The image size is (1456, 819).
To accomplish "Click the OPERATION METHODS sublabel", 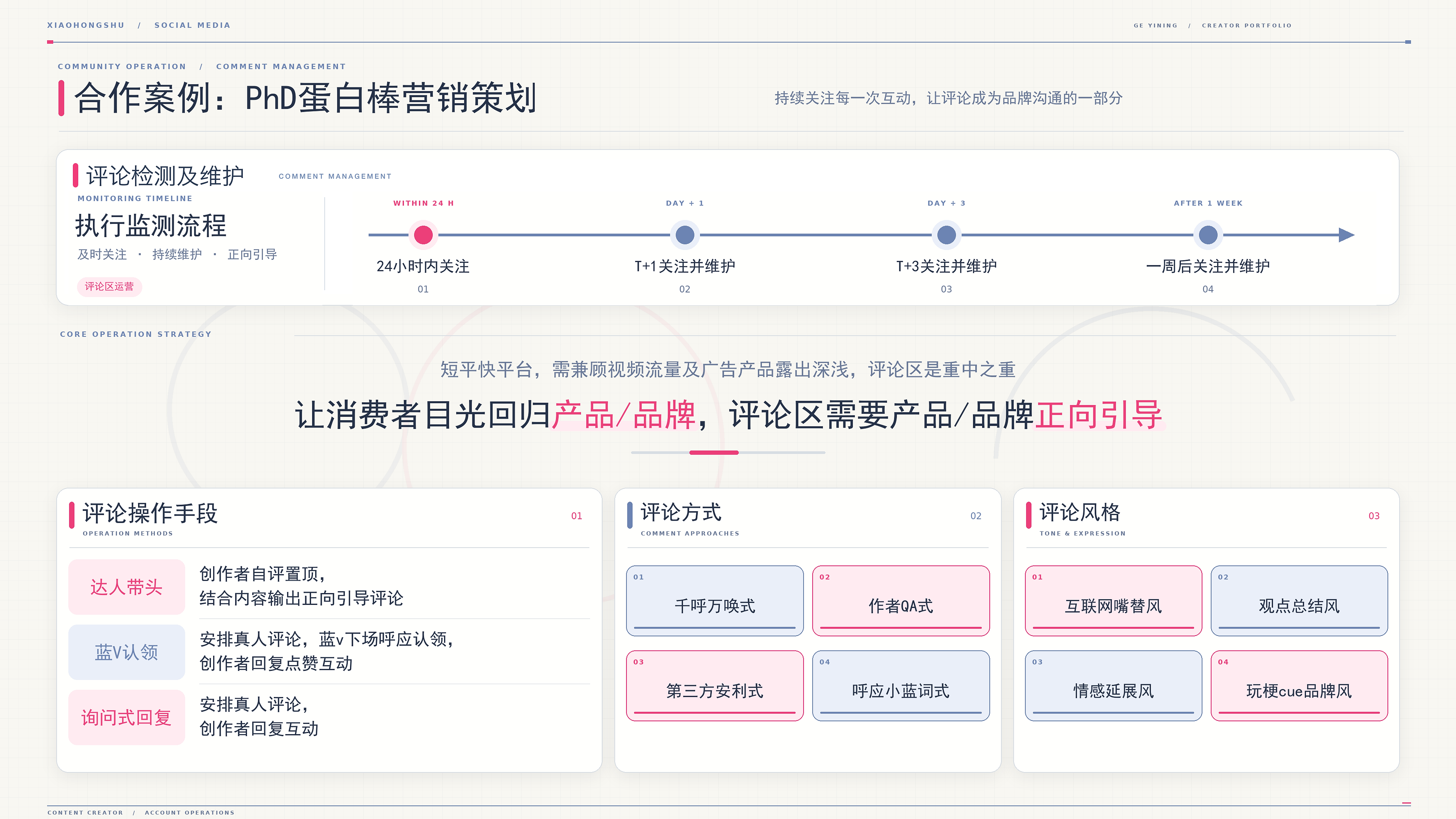I will pyautogui.click(x=128, y=533).
